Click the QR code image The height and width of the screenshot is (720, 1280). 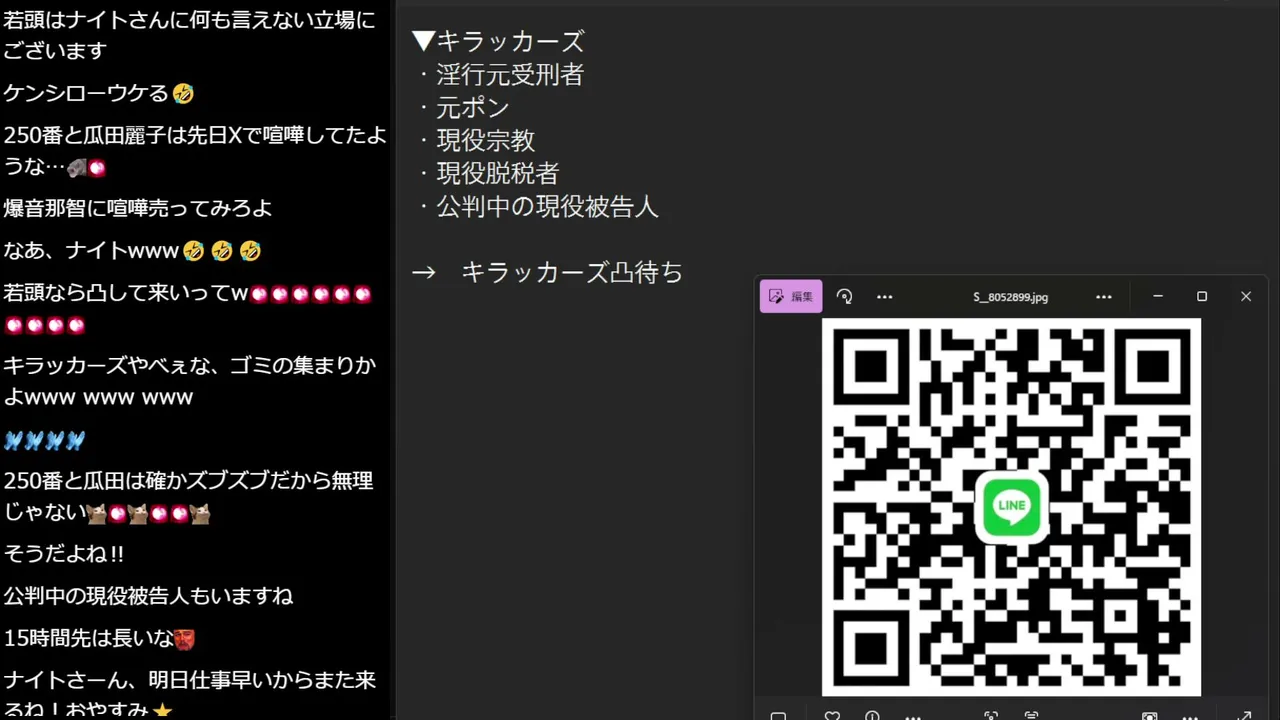click(x=1011, y=507)
